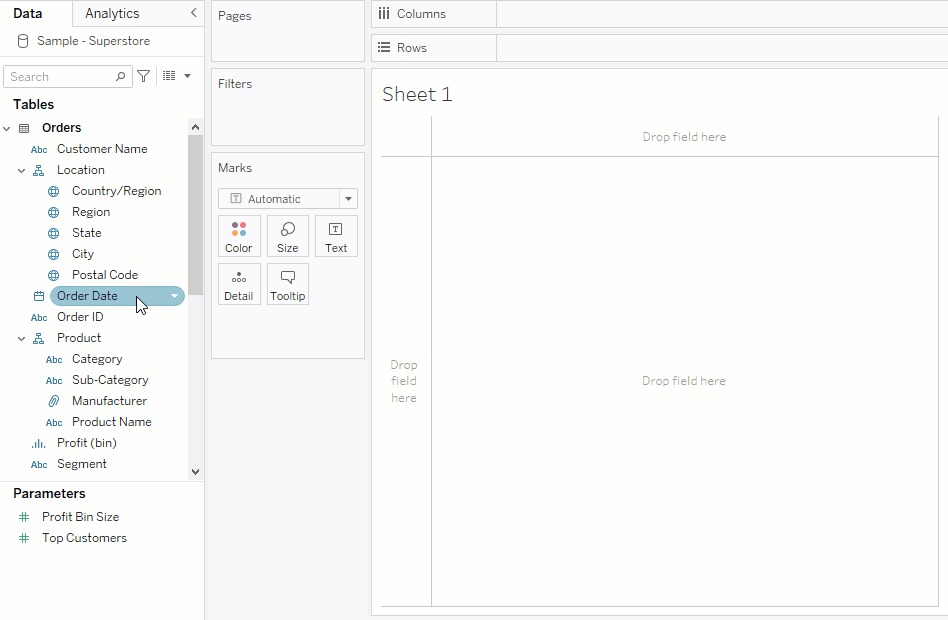Click the View Data grid icon
The image size is (948, 620).
[168, 76]
